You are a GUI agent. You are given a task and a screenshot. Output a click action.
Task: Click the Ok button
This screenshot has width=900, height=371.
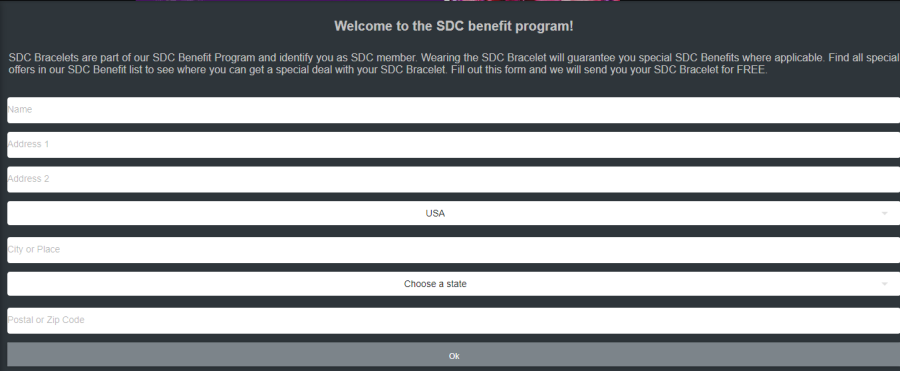point(453,355)
